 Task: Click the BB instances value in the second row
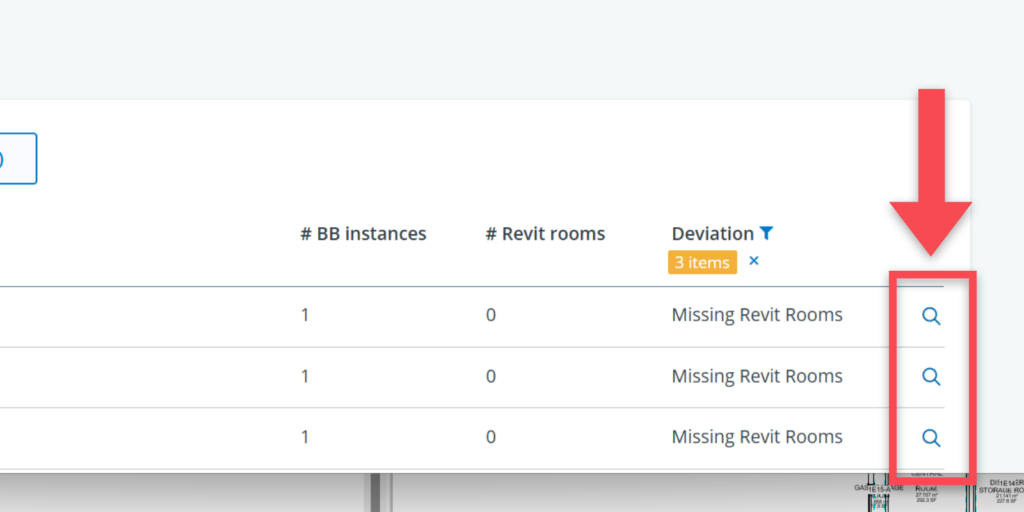(x=305, y=376)
